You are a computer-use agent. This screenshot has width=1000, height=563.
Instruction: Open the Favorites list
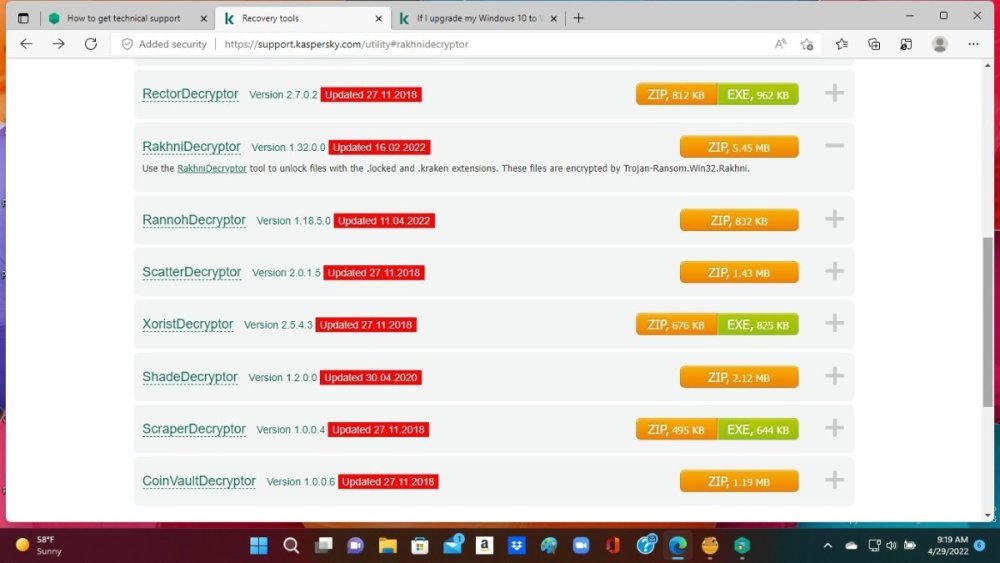[x=842, y=44]
